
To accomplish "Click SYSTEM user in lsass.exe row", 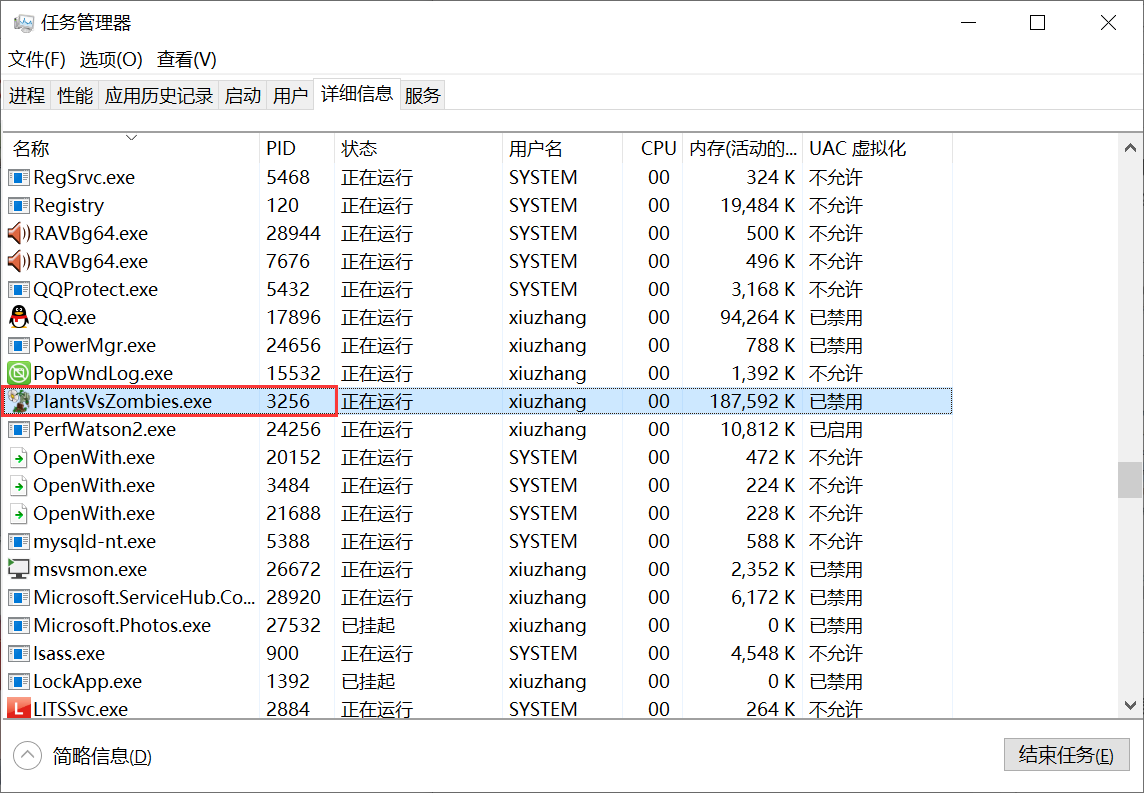I will tap(543, 654).
